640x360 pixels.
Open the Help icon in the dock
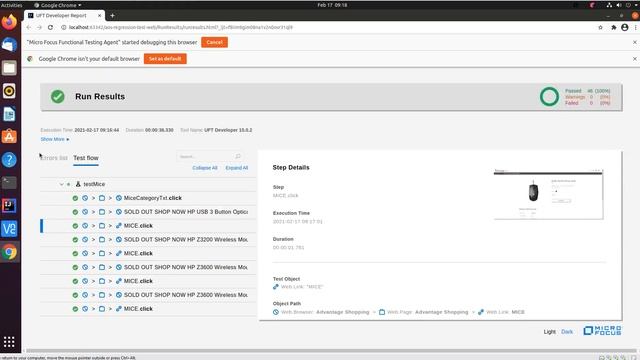[9, 160]
